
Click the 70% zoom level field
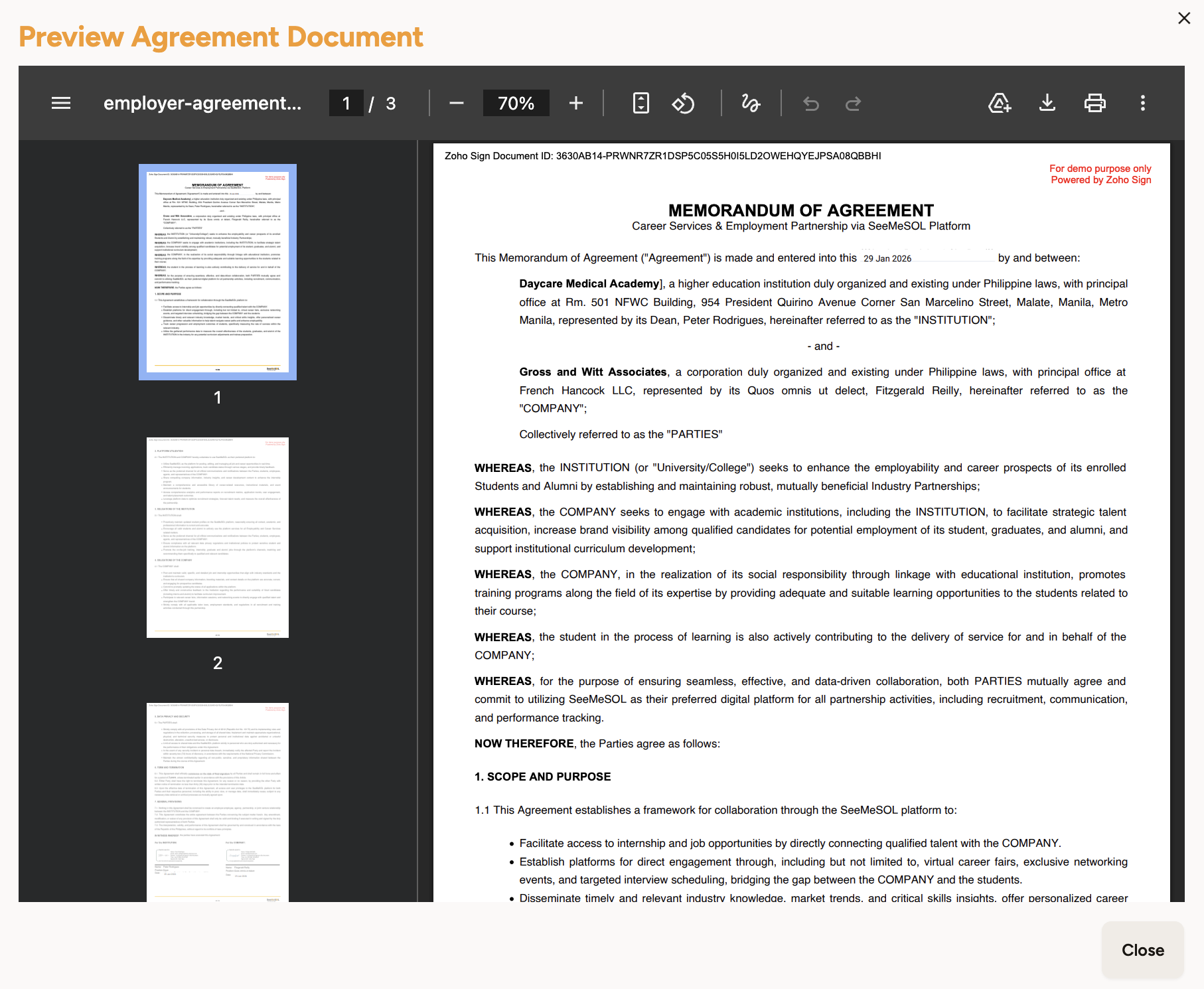point(516,103)
